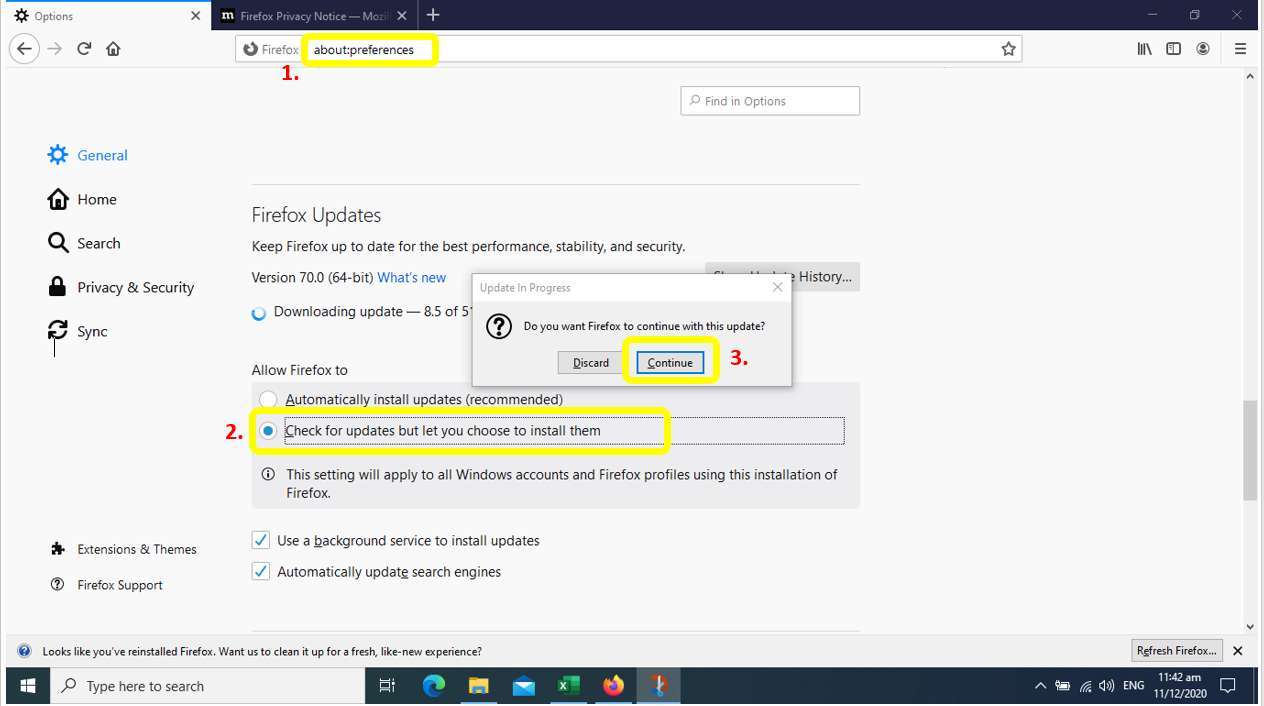Reload the current page
This screenshot has width=1264, height=706.
tap(84, 49)
